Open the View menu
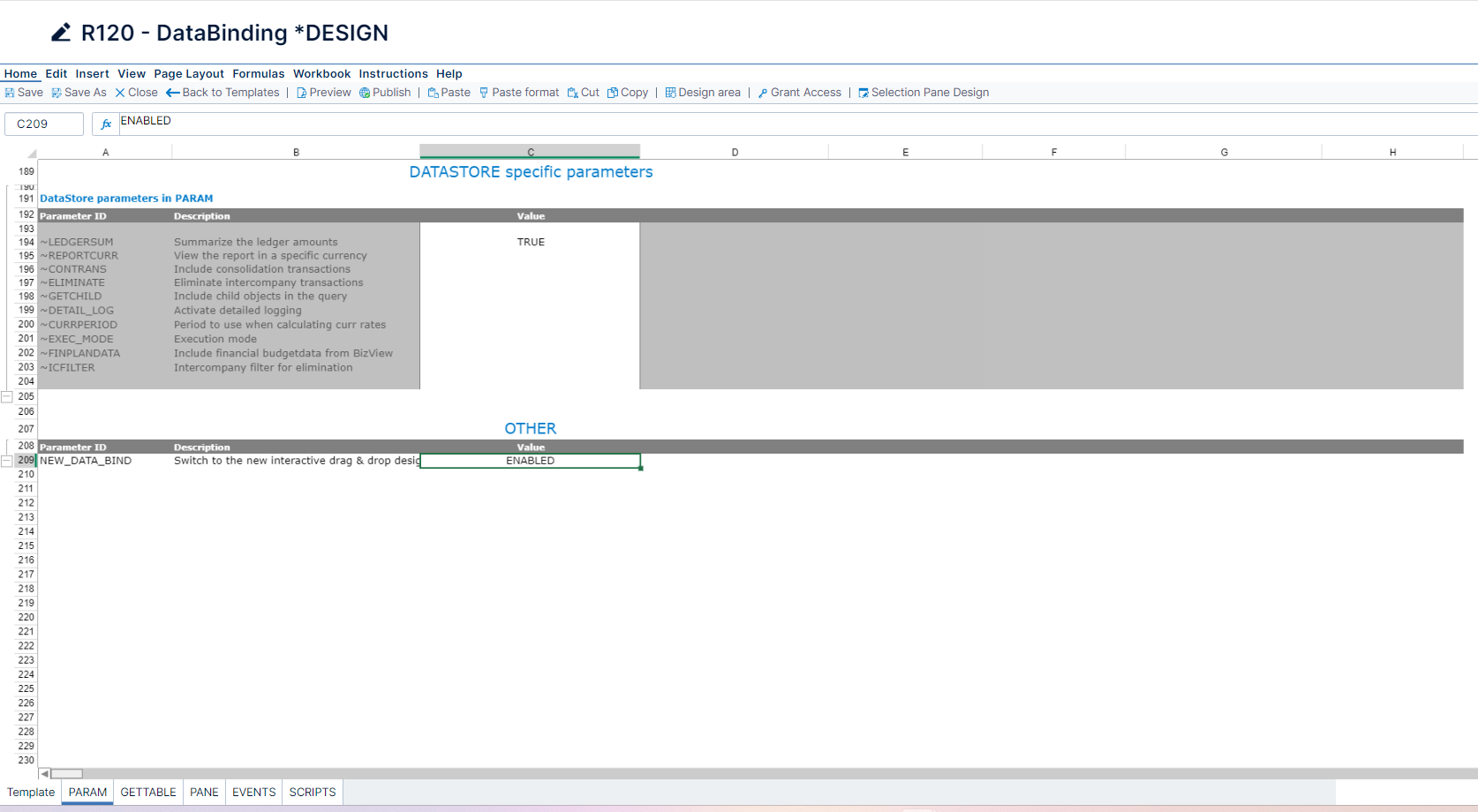Image resolution: width=1478 pixels, height=812 pixels. pos(132,74)
